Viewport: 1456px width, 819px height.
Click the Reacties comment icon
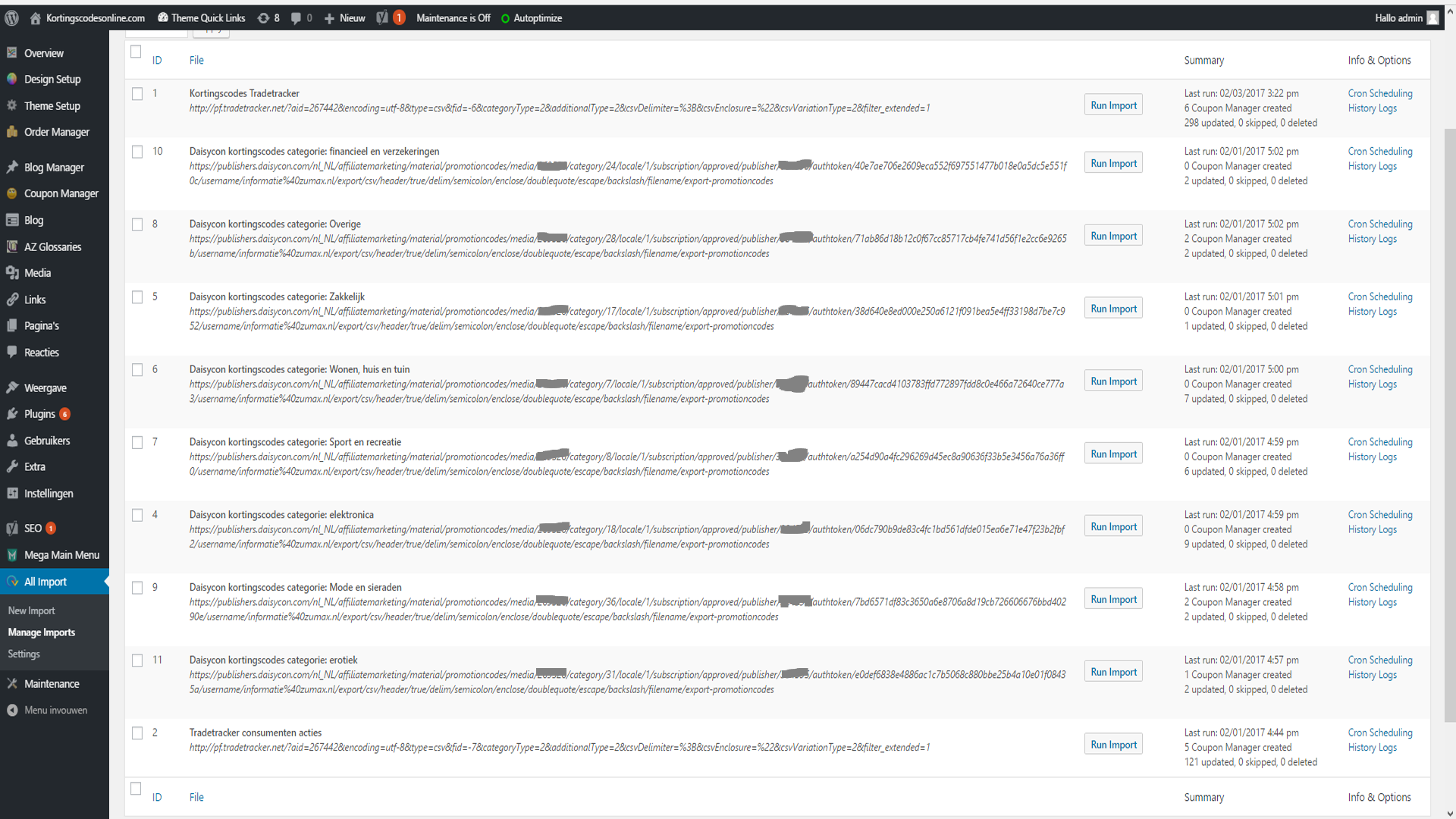point(12,352)
